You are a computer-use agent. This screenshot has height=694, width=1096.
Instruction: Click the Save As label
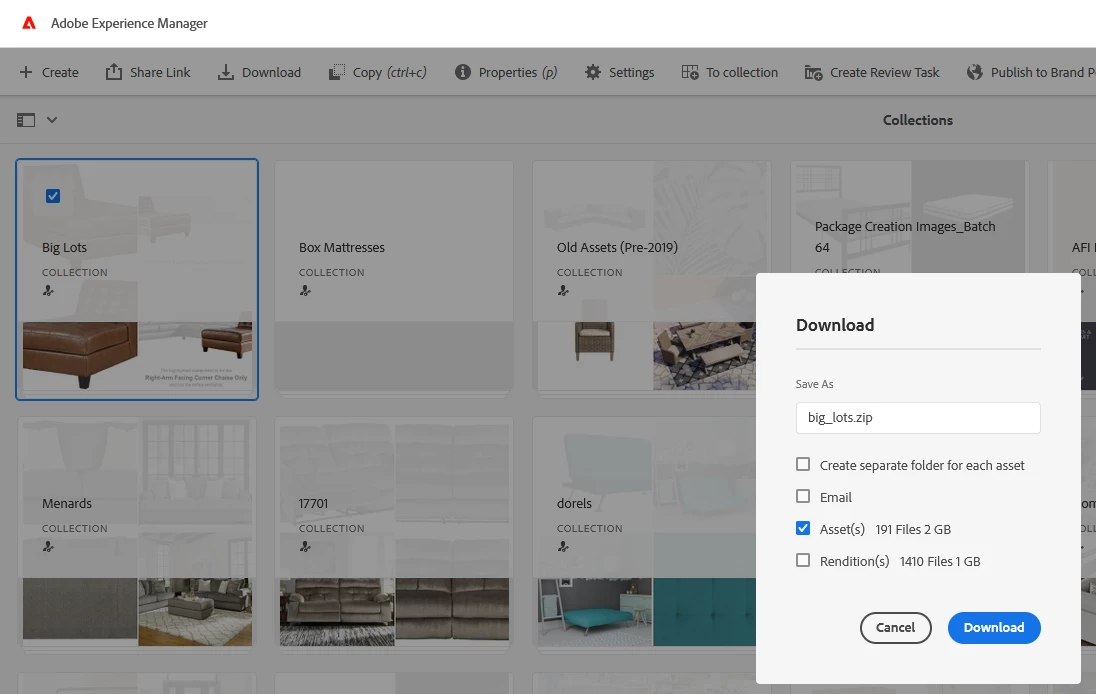coord(814,384)
